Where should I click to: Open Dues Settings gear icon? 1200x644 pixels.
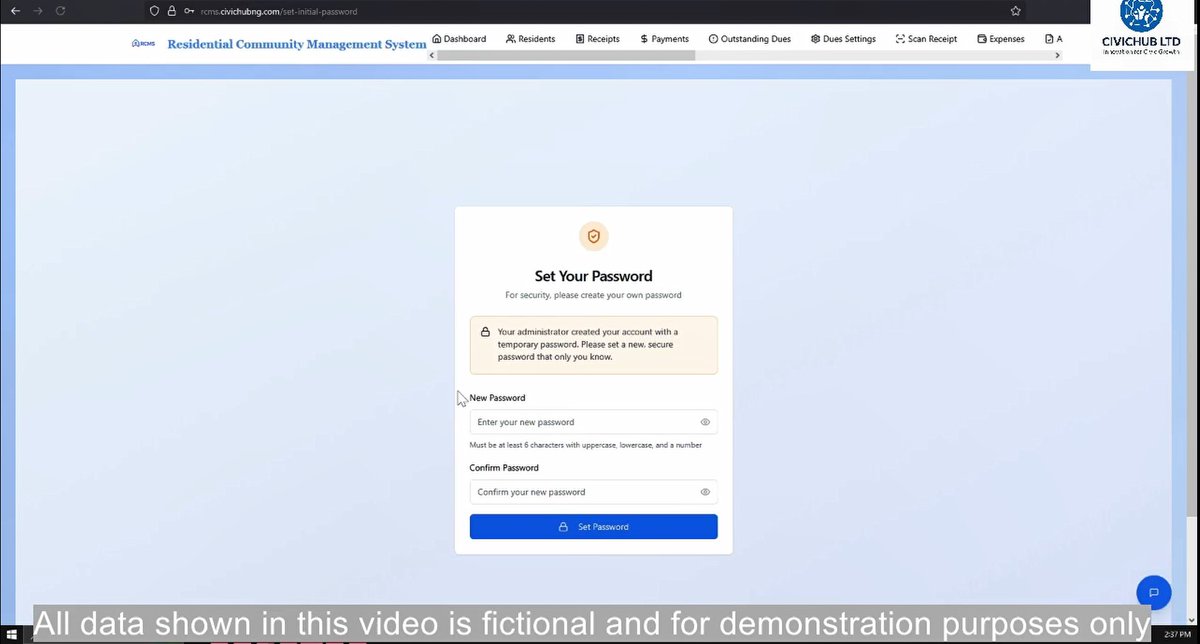point(816,38)
